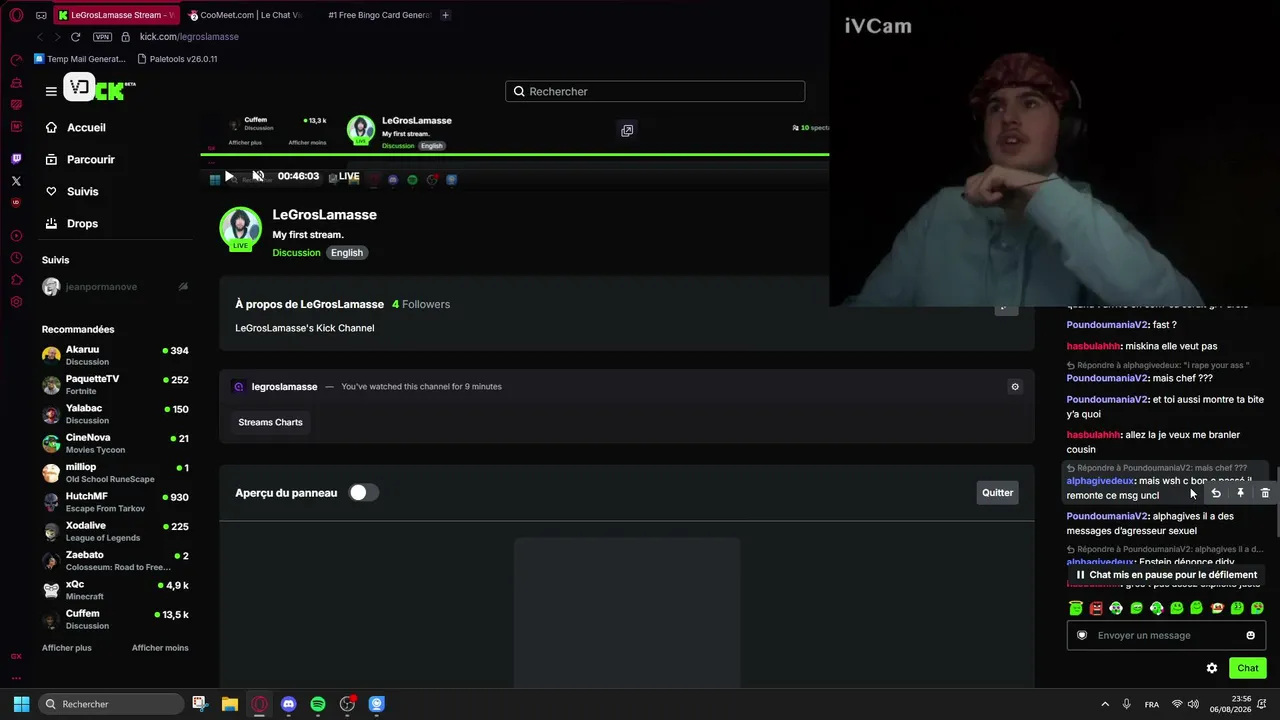This screenshot has height=720, width=1280.
Task: Open the Kick hamburger sidebar menu
Action: [x=51, y=91]
